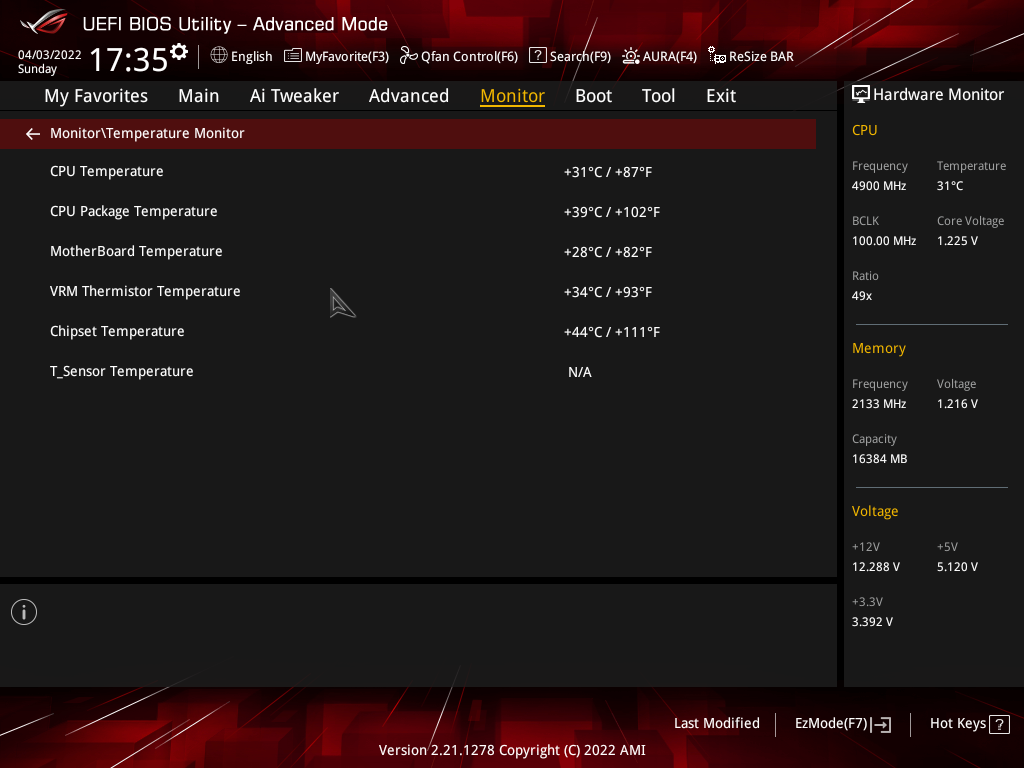The image size is (1024, 768).
Task: Open the clock settings gear icon
Action: tap(179, 52)
